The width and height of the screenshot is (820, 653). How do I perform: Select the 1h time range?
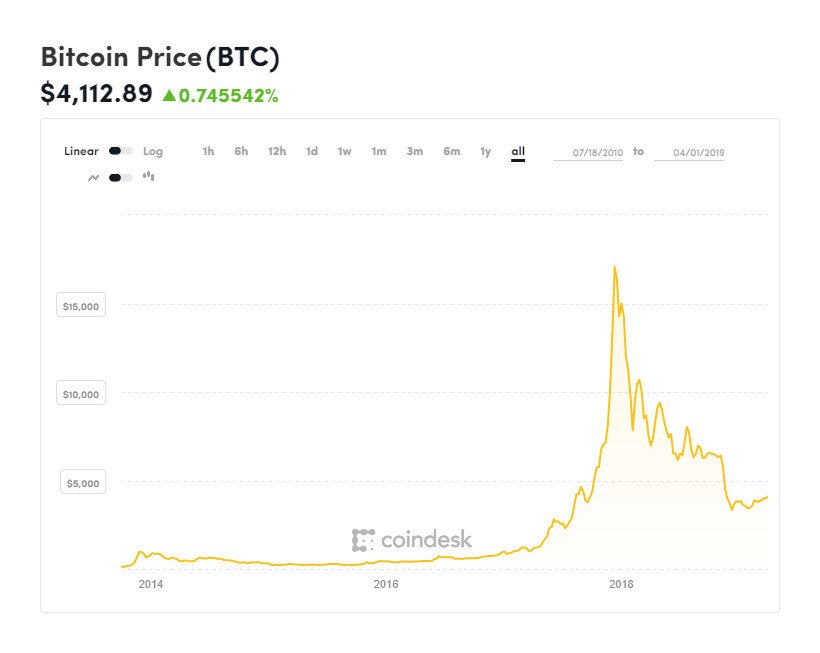click(x=208, y=151)
